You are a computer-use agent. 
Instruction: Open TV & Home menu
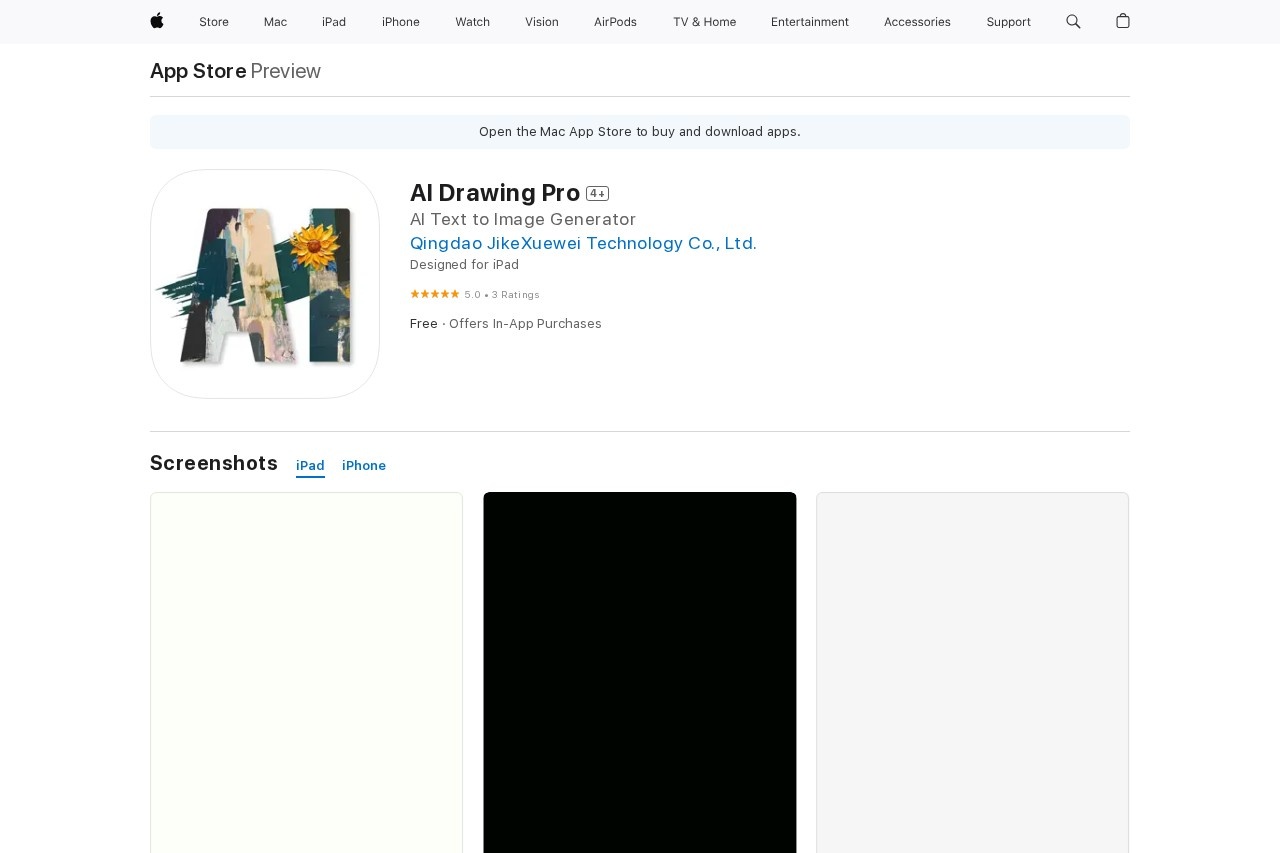pyautogui.click(x=704, y=22)
